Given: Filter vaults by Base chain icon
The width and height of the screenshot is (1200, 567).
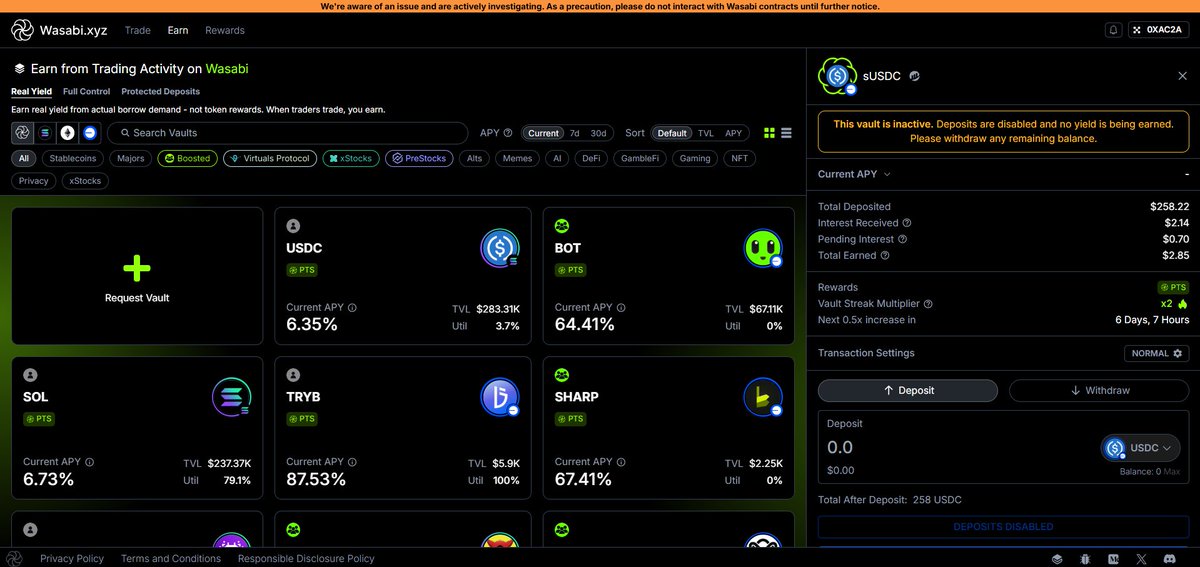Looking at the screenshot, I should click(90, 132).
